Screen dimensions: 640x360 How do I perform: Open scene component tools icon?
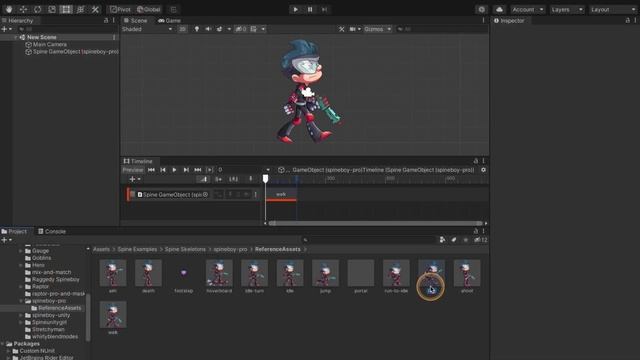342,29
